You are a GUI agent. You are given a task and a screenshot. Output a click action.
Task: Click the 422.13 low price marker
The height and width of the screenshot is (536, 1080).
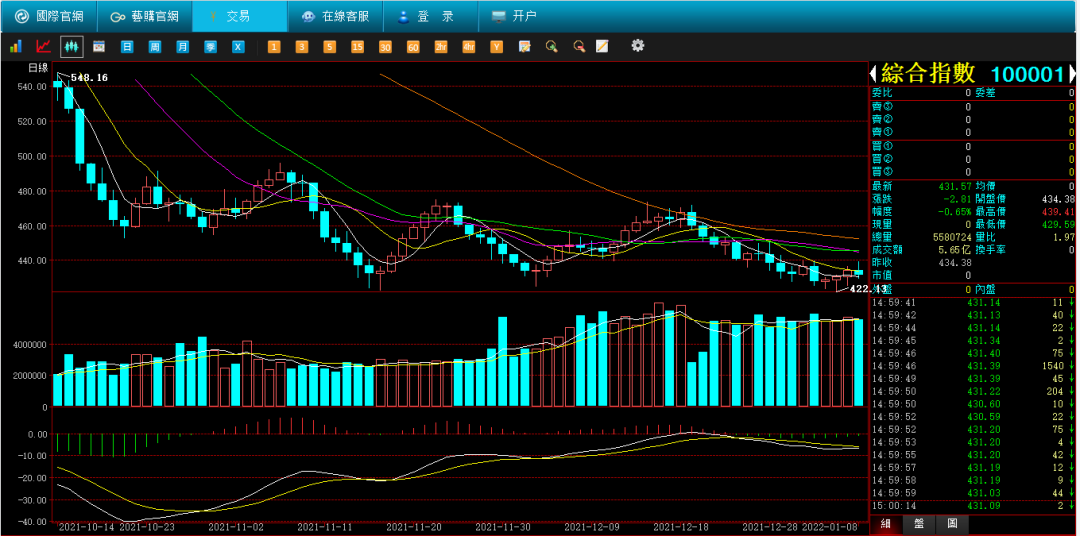869,289
